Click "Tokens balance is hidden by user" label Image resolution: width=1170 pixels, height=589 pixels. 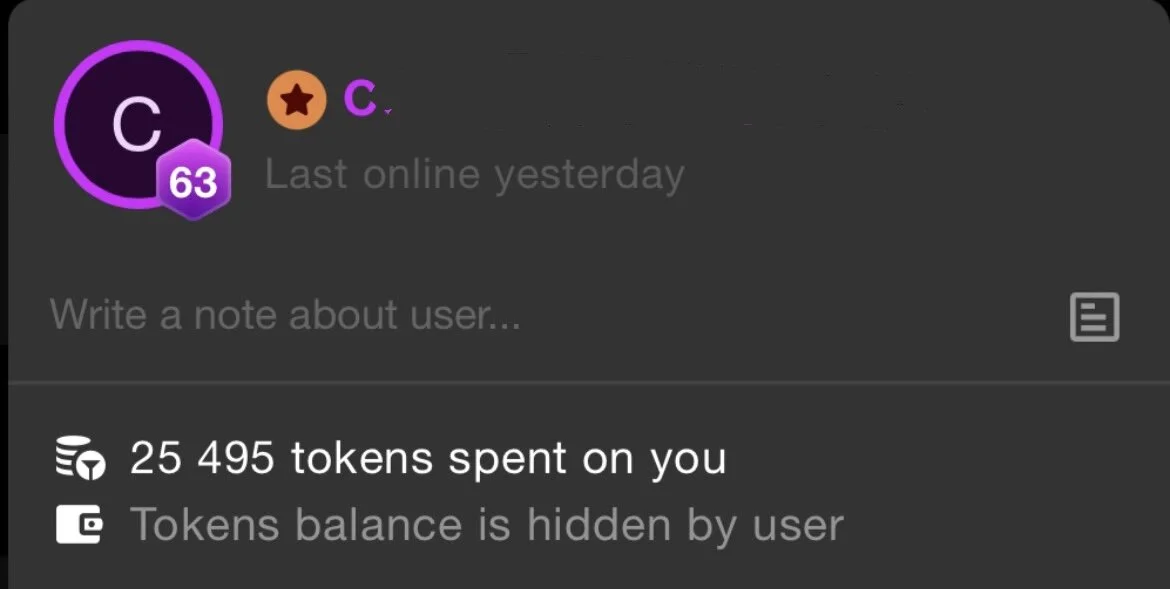[487, 524]
